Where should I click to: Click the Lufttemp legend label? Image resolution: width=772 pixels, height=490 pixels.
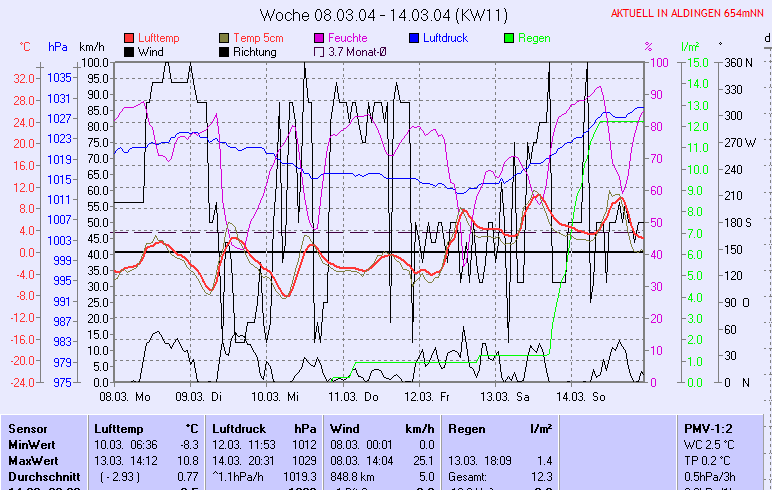pos(160,38)
